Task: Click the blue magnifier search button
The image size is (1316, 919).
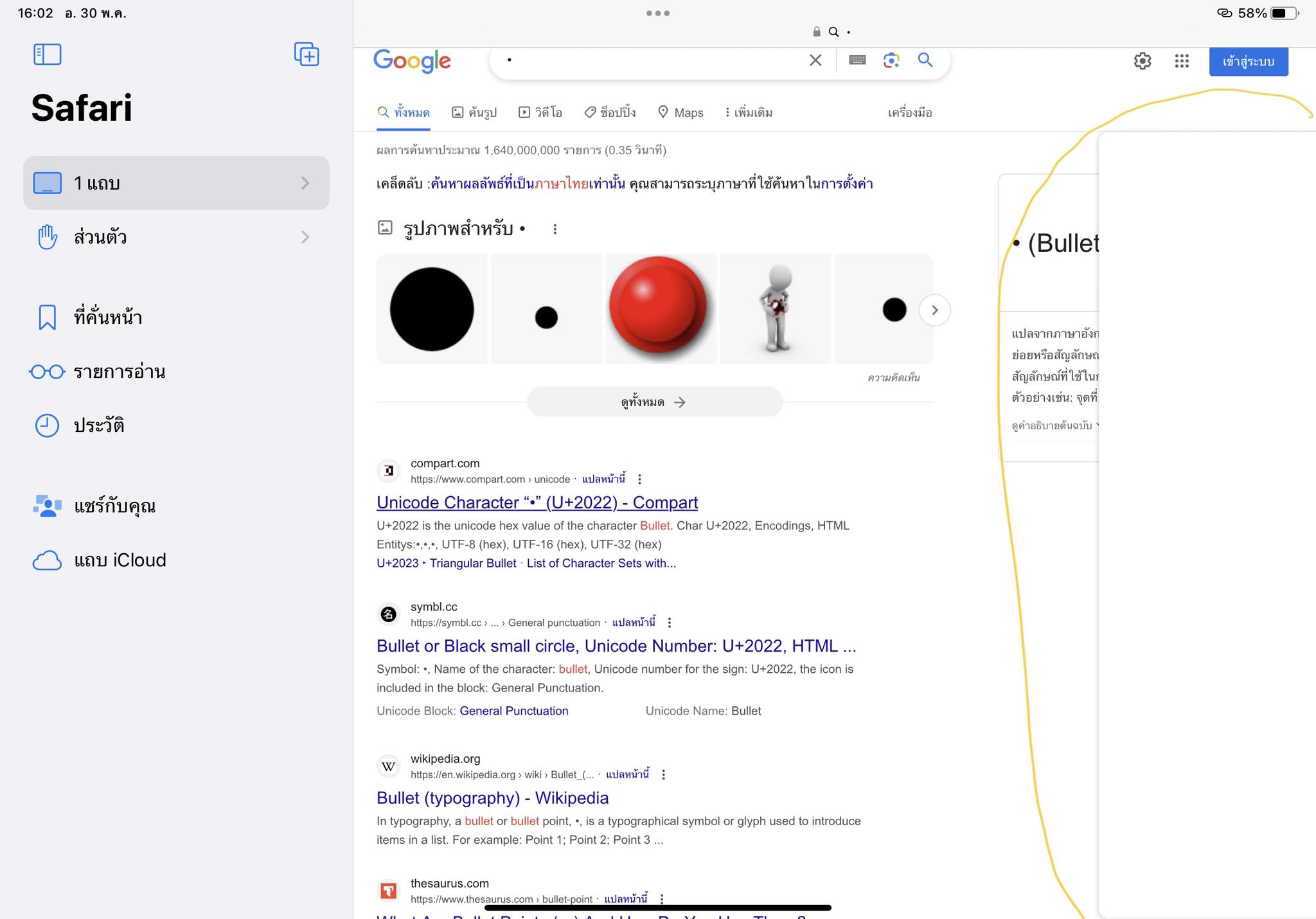Action: point(925,60)
